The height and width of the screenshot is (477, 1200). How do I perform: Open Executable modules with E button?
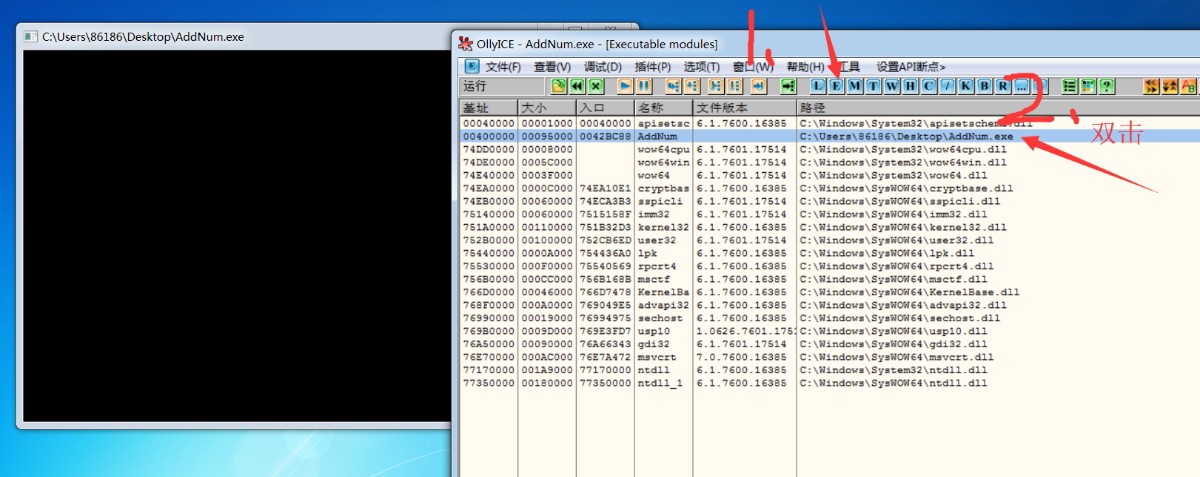(836, 86)
